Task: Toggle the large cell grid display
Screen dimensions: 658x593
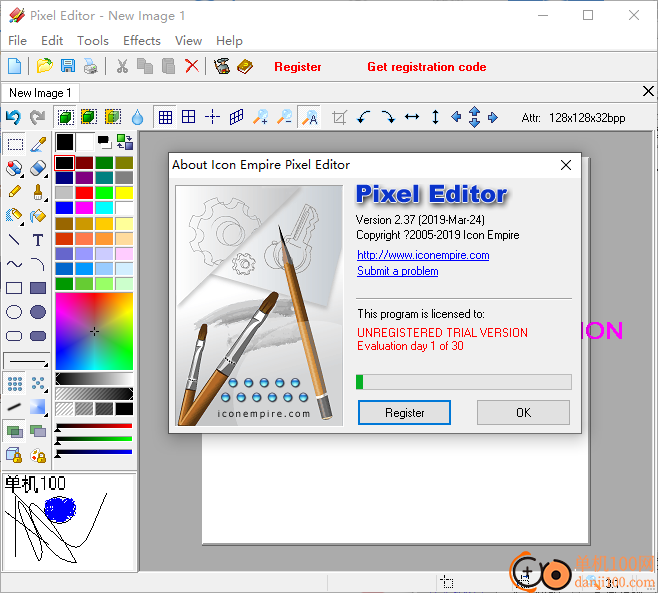Action: [x=188, y=117]
